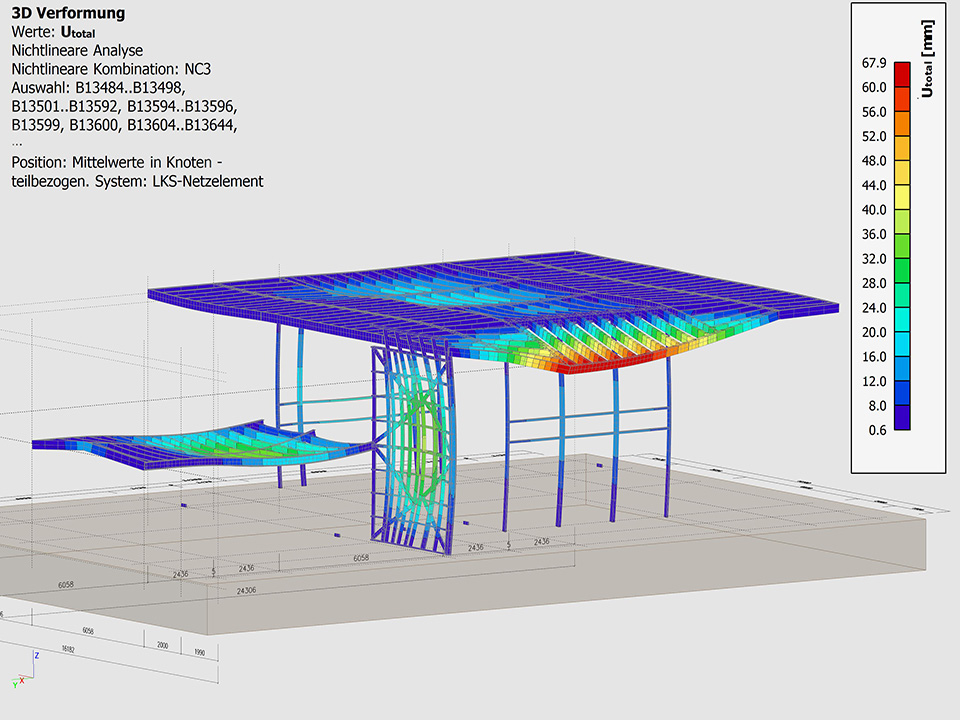The width and height of the screenshot is (960, 720).
Task: Select the curved central wall framework
Action: 412,450
